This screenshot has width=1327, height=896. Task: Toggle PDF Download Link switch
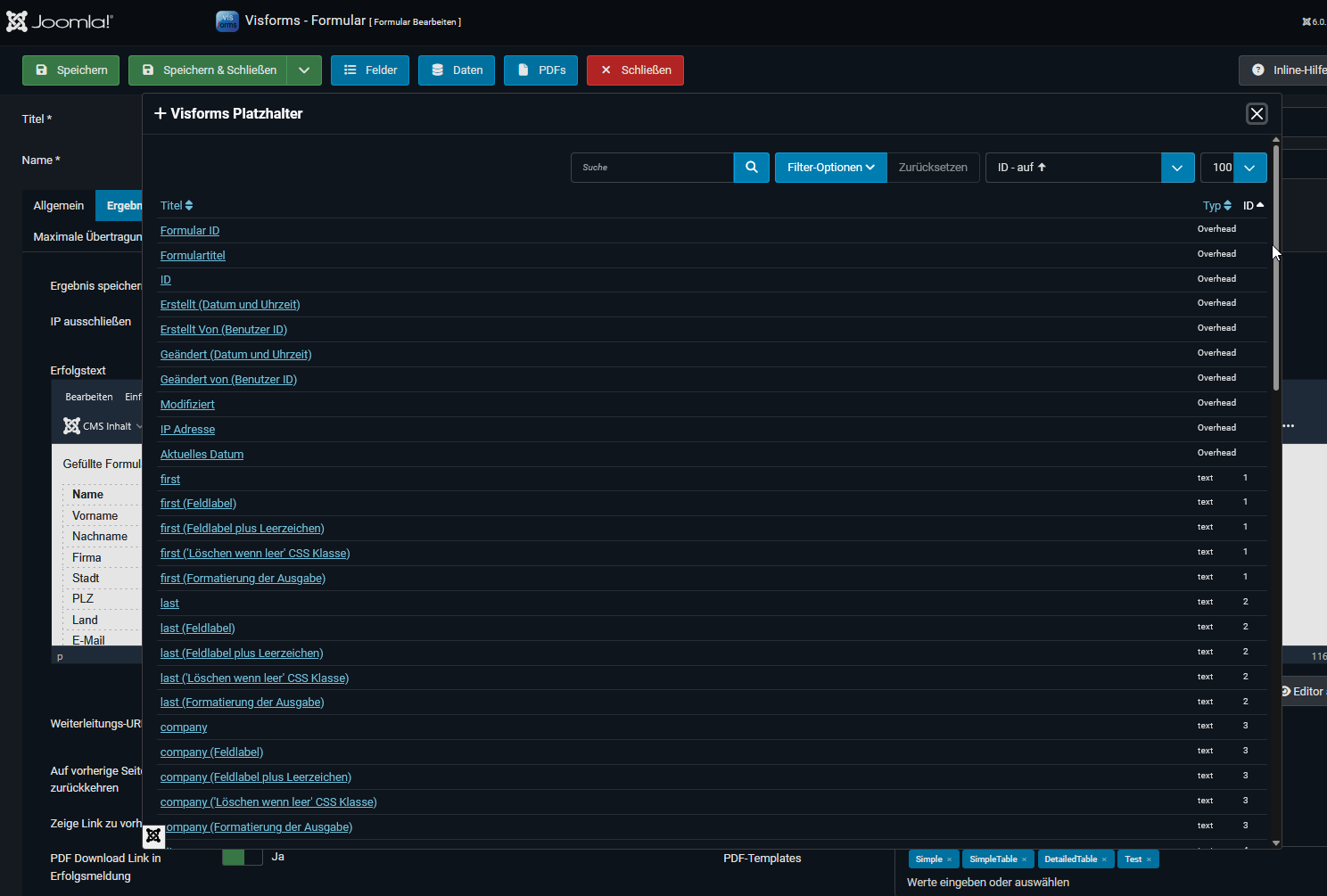pos(242,857)
